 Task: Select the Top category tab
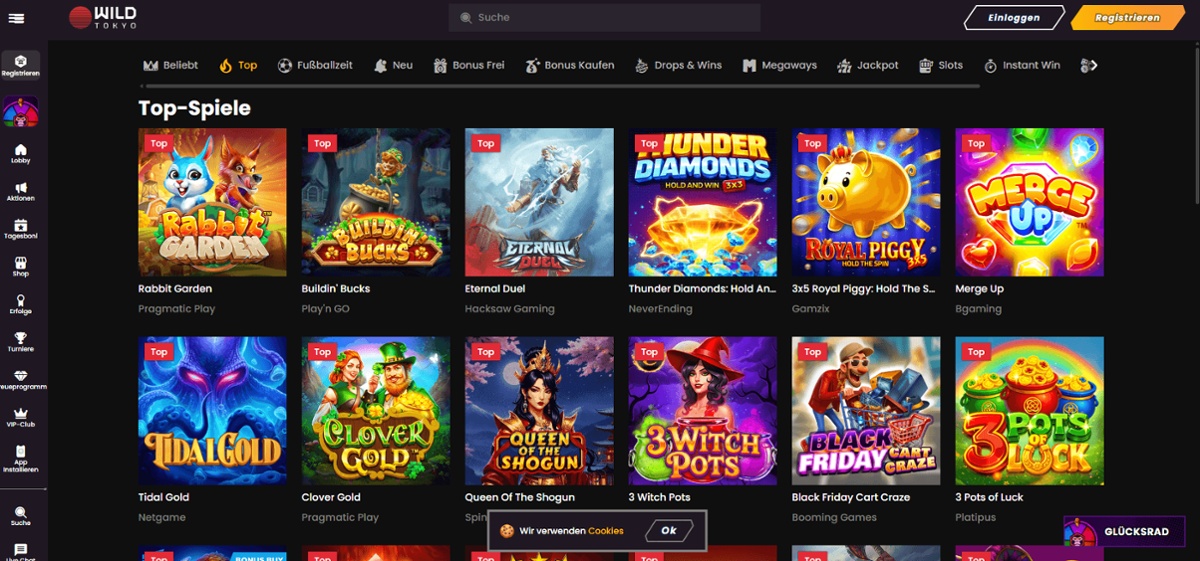pos(238,65)
